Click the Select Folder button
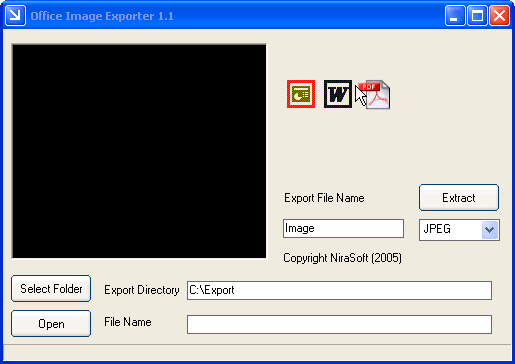Screen dimensions: 515x364 [51, 289]
